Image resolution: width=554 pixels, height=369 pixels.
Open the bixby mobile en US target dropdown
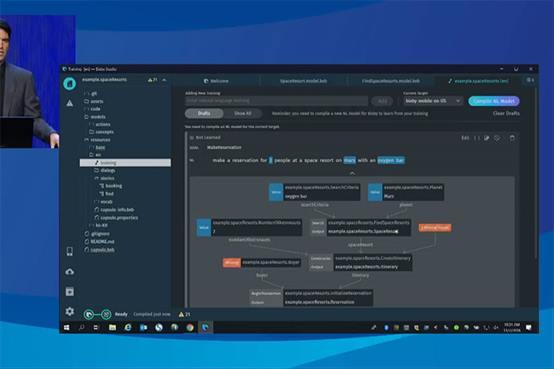tap(432, 101)
